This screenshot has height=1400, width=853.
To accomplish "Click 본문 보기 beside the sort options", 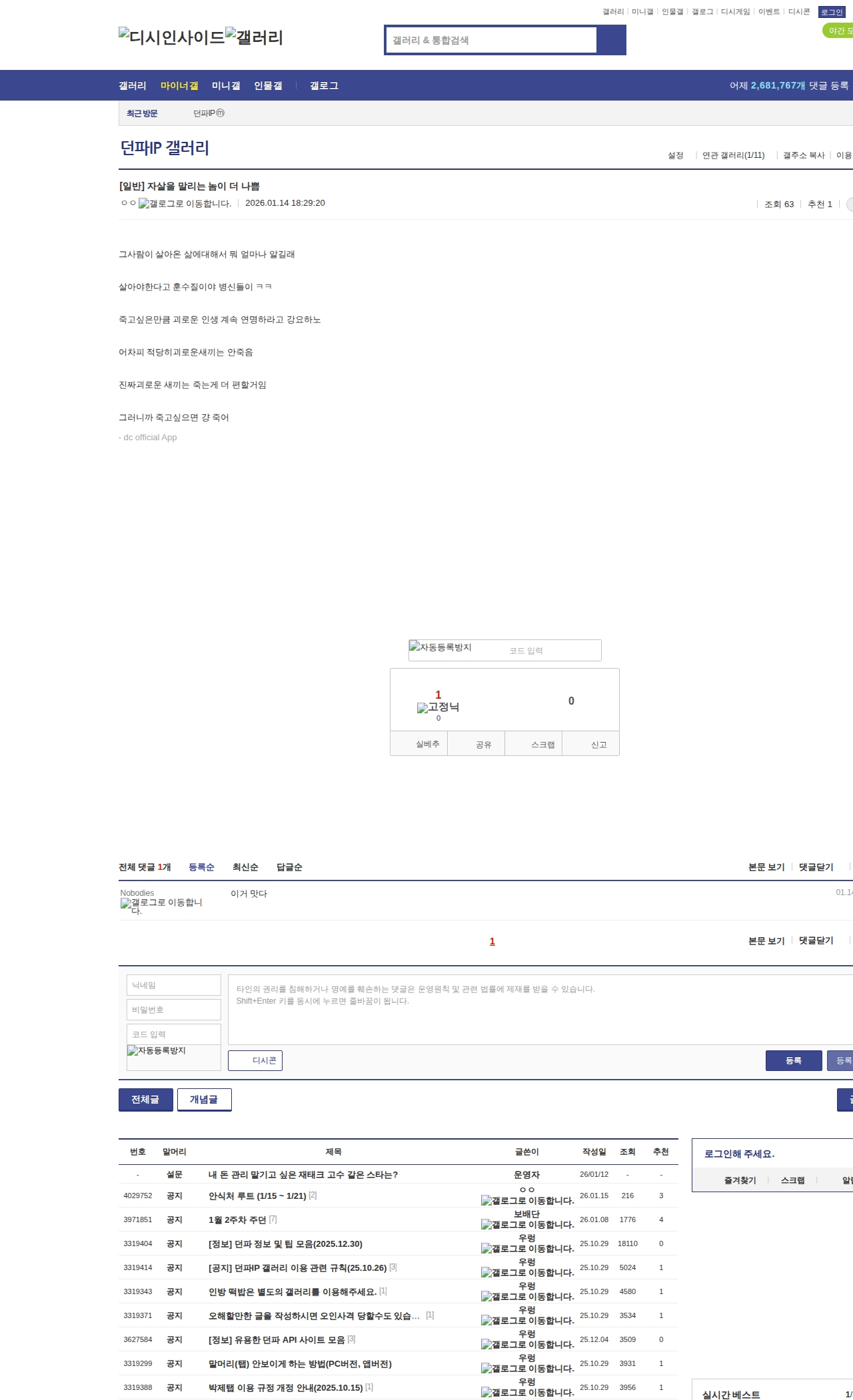I will (766, 867).
